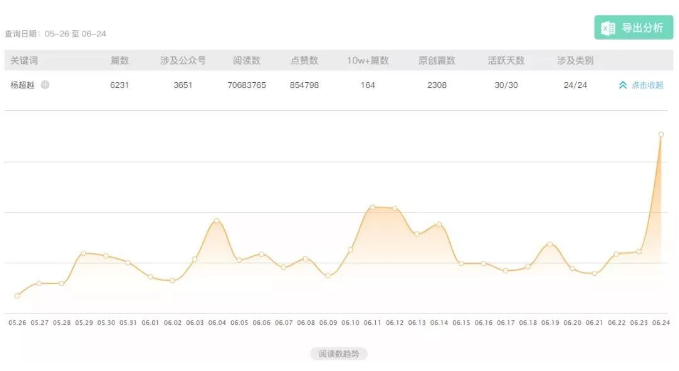Click the 关键词 column header
679x371 pixels.
coord(24,61)
